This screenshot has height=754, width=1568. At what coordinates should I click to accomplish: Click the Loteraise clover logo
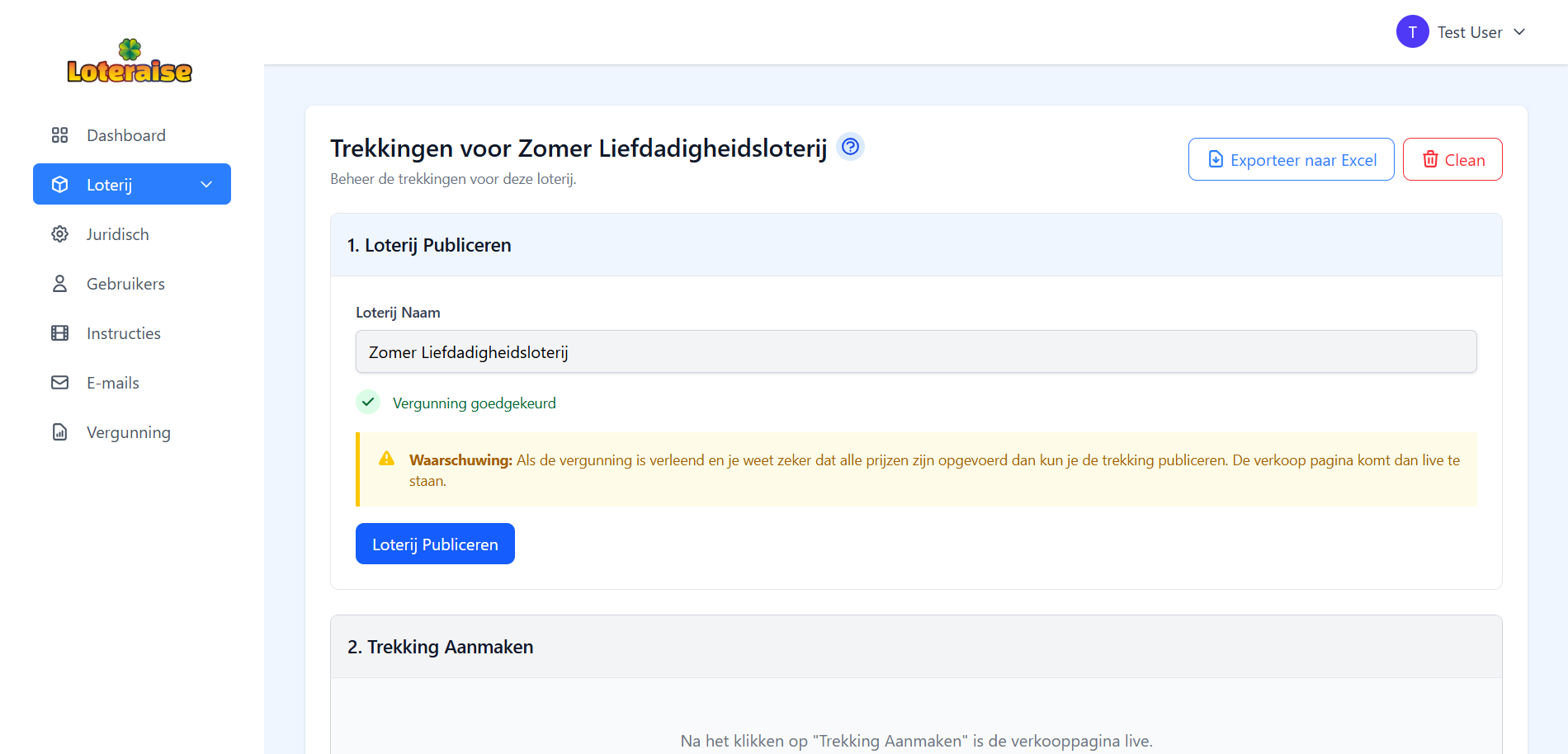[x=130, y=62]
